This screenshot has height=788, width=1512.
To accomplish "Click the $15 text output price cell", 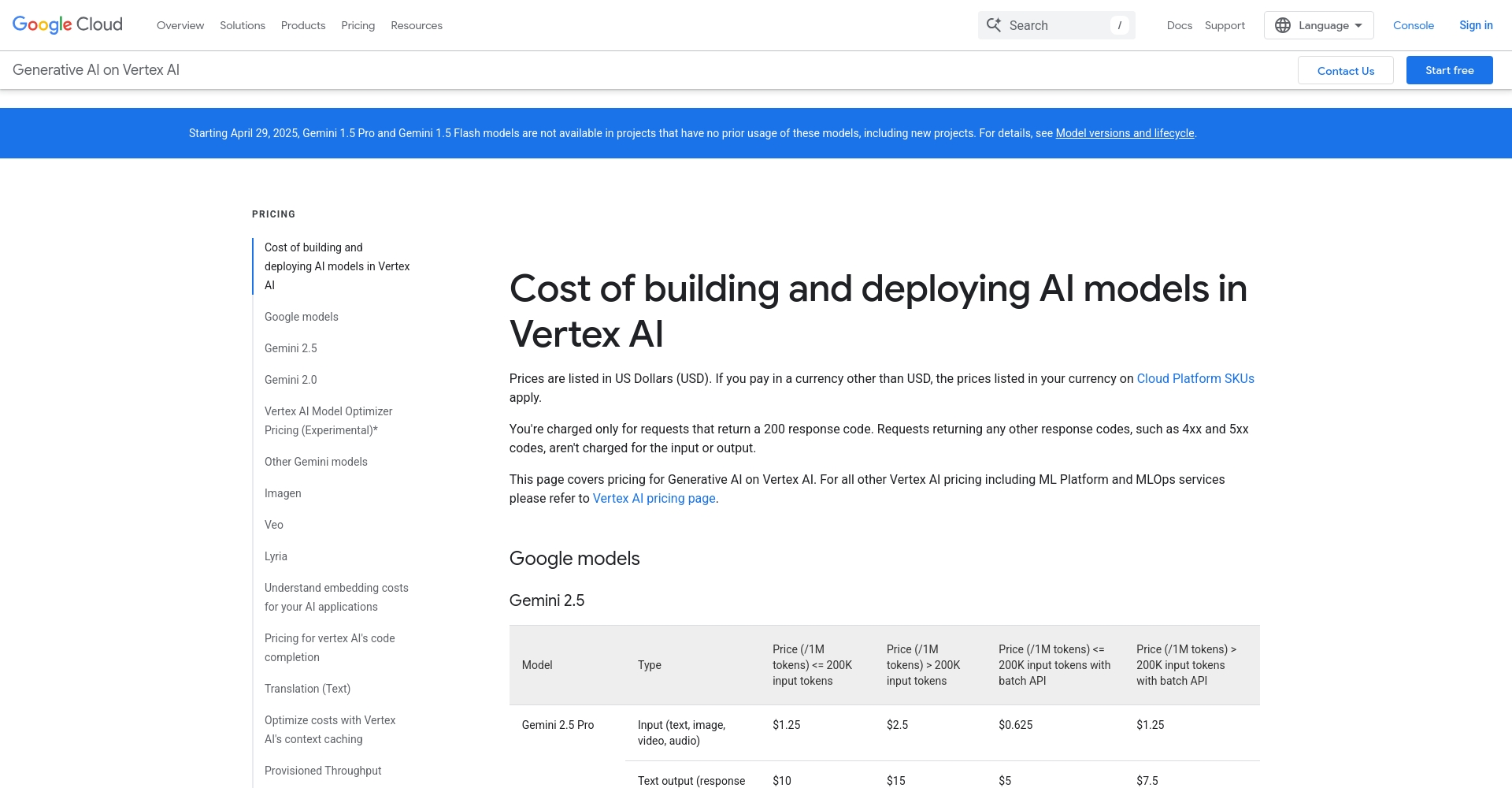I will pos(896,781).
